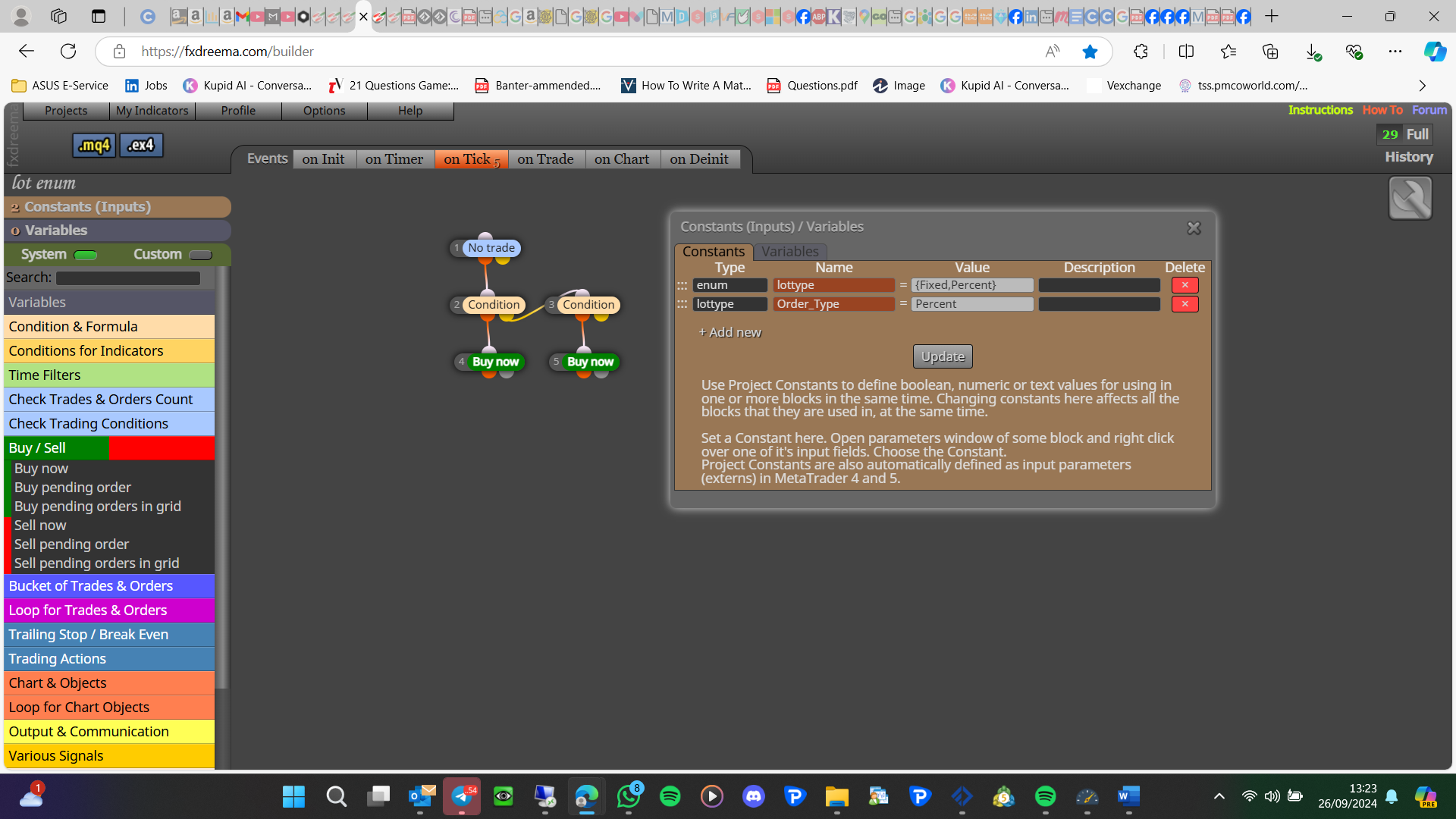Delete the lottype enum constant row
The width and height of the screenshot is (1456, 819).
click(x=1185, y=285)
